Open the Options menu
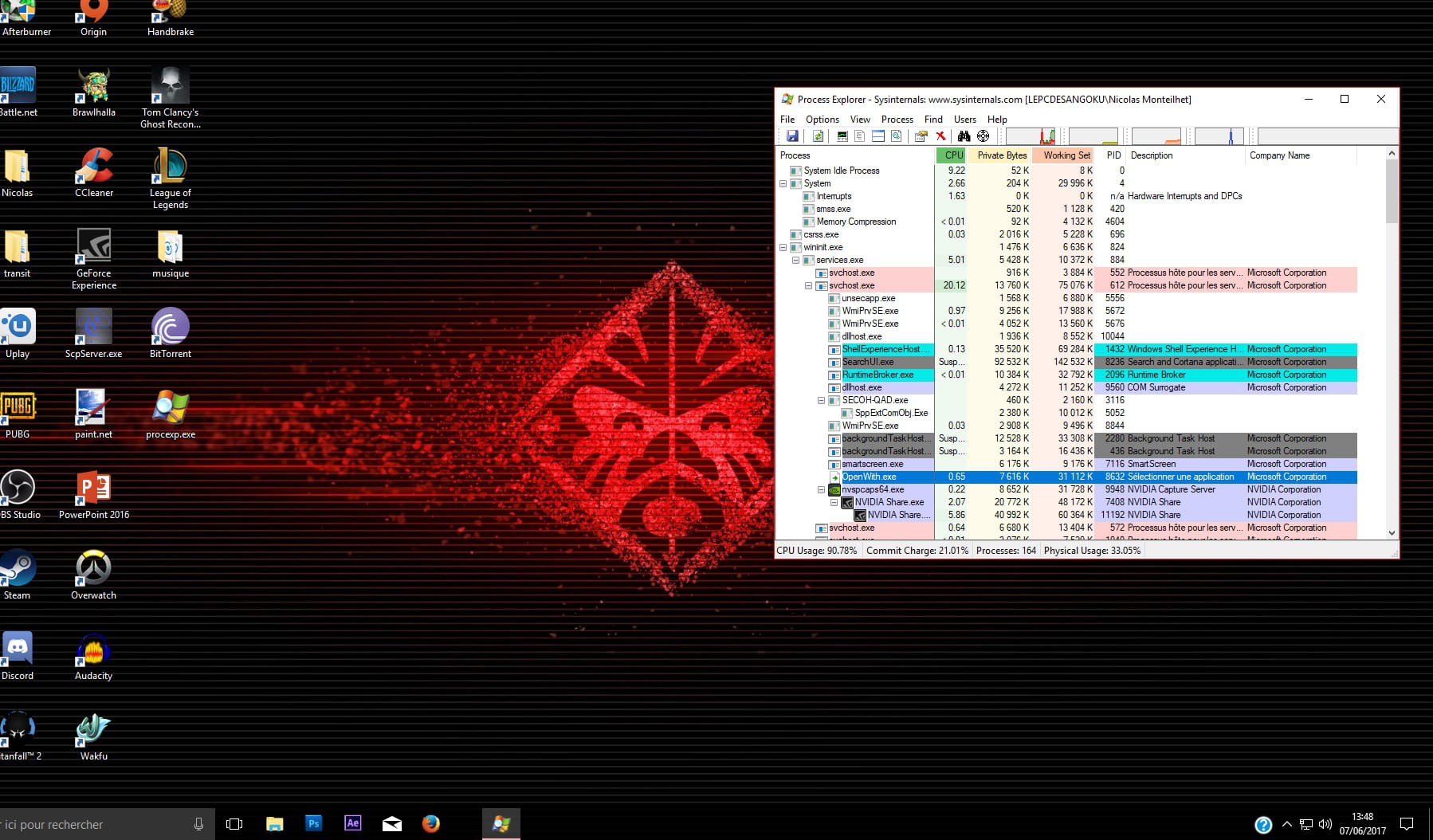 822,120
